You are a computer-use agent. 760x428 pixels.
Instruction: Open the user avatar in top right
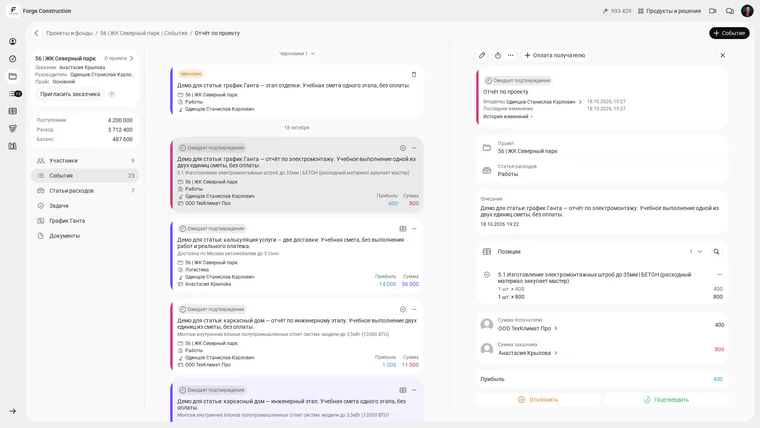pos(747,11)
